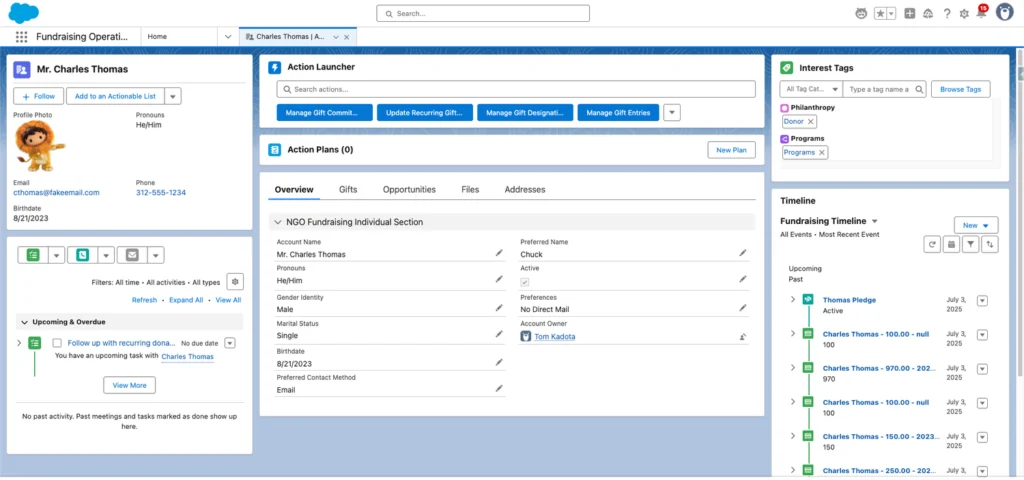
Task: Expand the Thomas Pledge timeline entry
Action: pyautogui.click(x=792, y=299)
